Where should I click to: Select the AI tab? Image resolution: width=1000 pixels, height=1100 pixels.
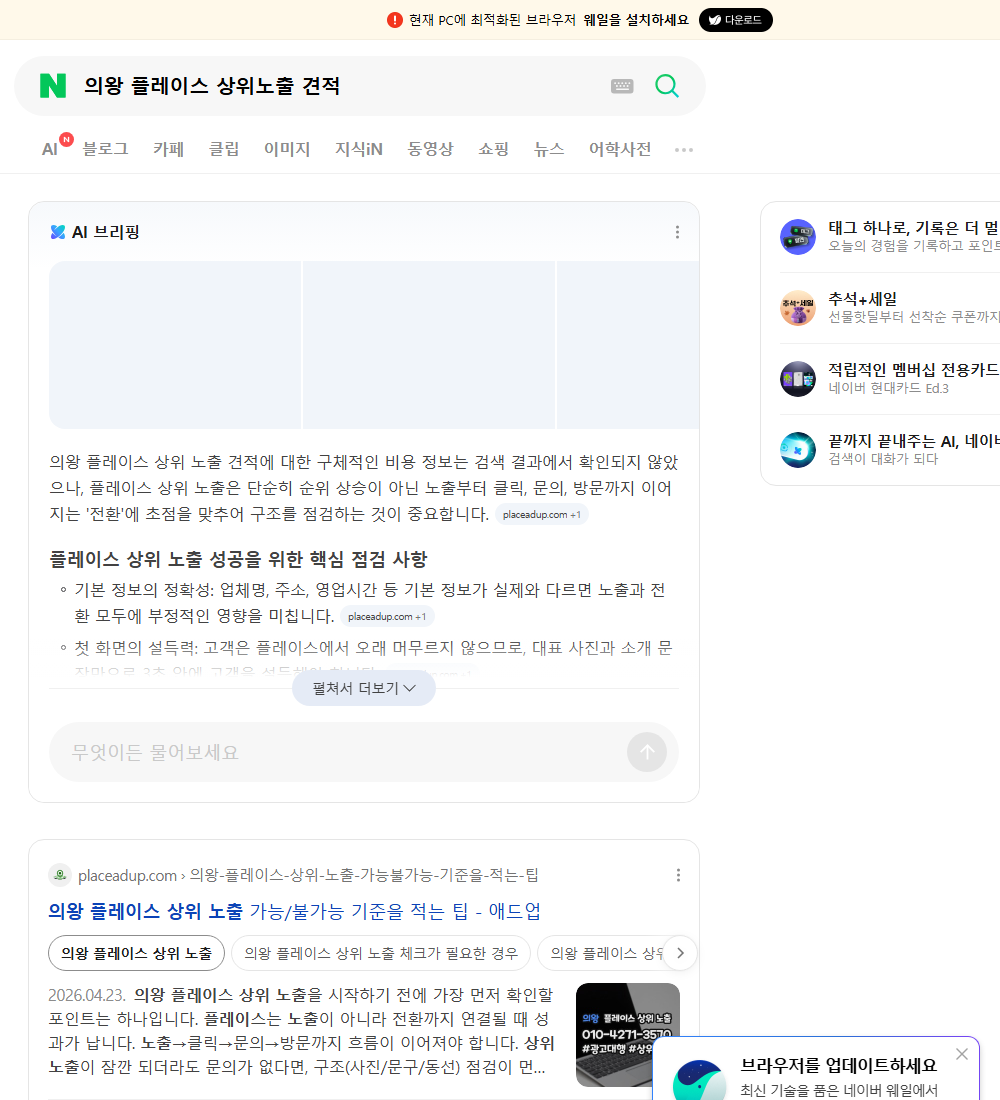point(50,149)
